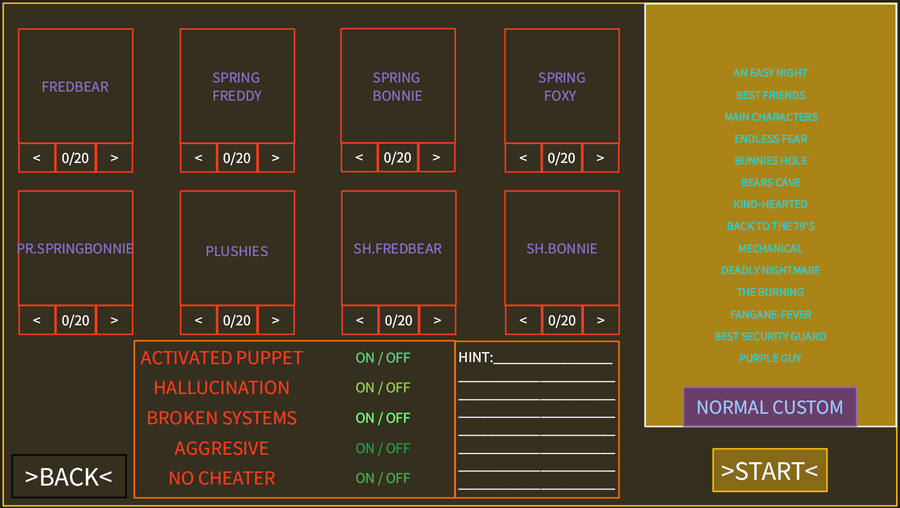Image resolution: width=900 pixels, height=508 pixels.
Task: Decrease PR.Springbonnie level with left arrow
Action: pyautogui.click(x=37, y=320)
